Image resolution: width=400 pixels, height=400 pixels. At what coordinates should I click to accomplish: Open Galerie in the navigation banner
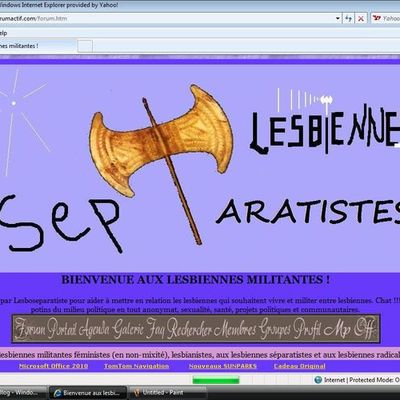(x=128, y=328)
